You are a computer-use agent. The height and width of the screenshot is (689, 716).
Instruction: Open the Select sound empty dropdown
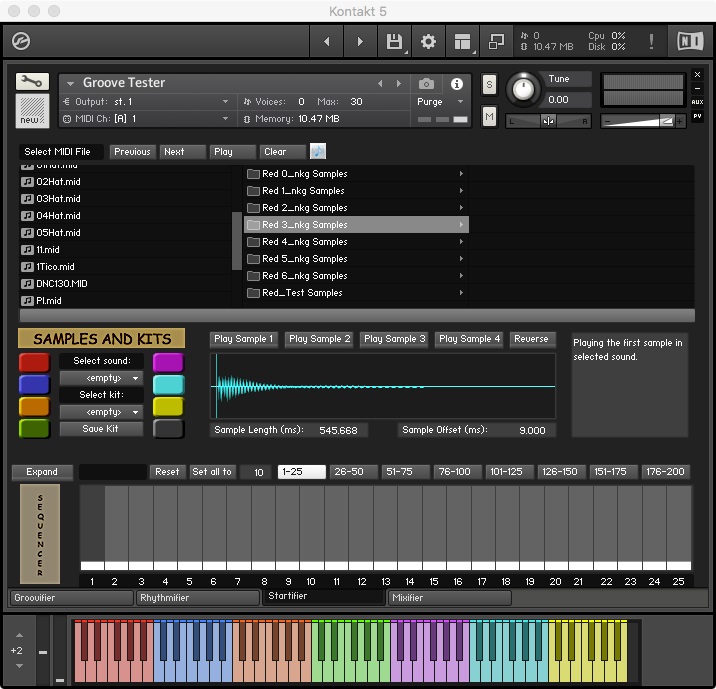(x=101, y=378)
